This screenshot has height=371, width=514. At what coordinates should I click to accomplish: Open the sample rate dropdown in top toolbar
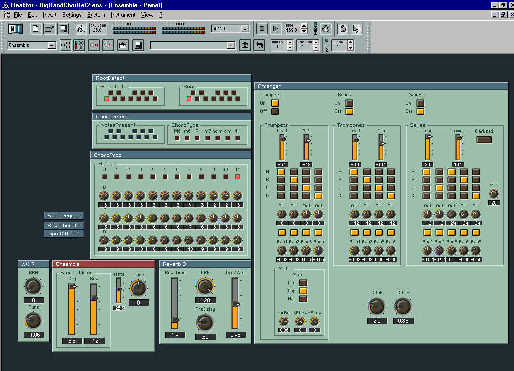click(230, 29)
